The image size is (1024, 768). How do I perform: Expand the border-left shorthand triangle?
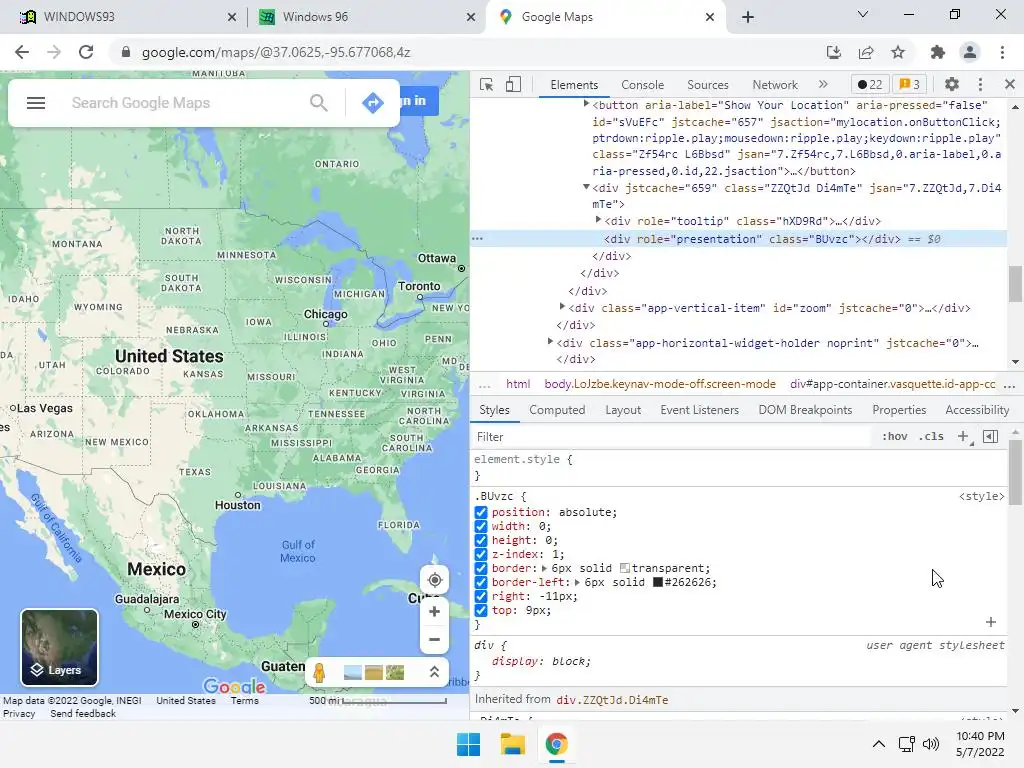pos(577,583)
